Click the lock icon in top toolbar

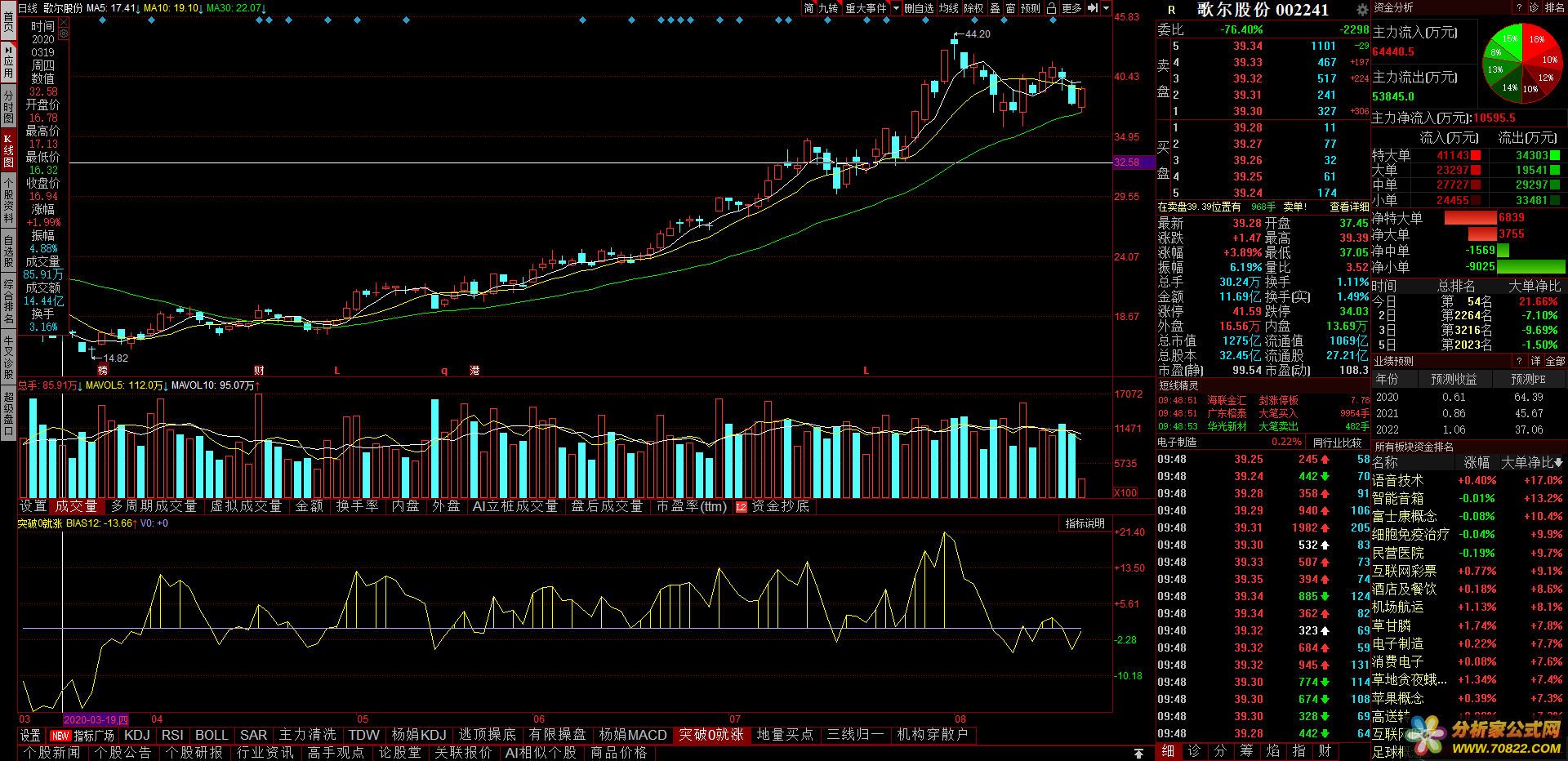1051,8
